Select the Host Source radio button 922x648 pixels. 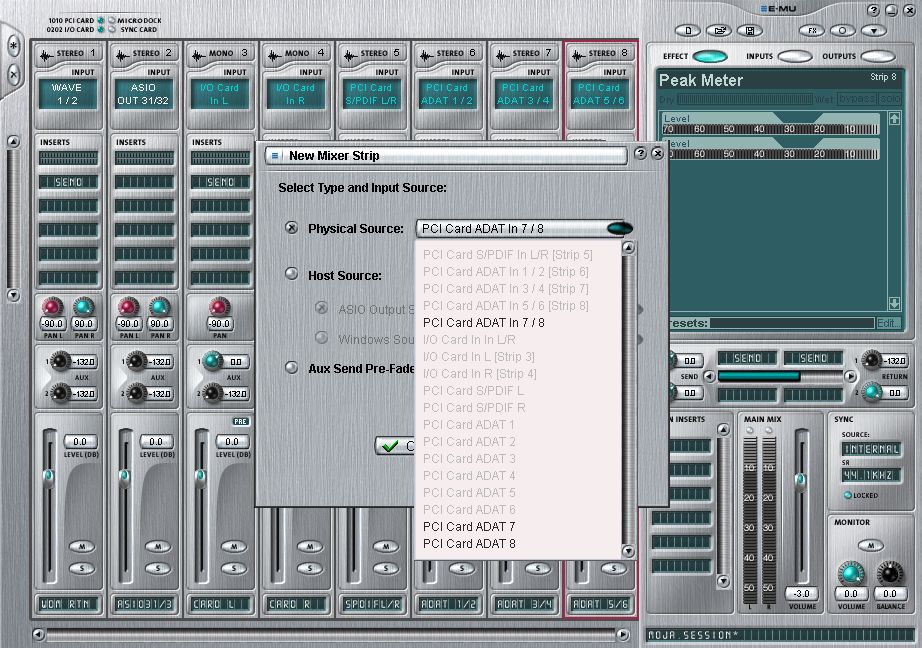point(291,274)
